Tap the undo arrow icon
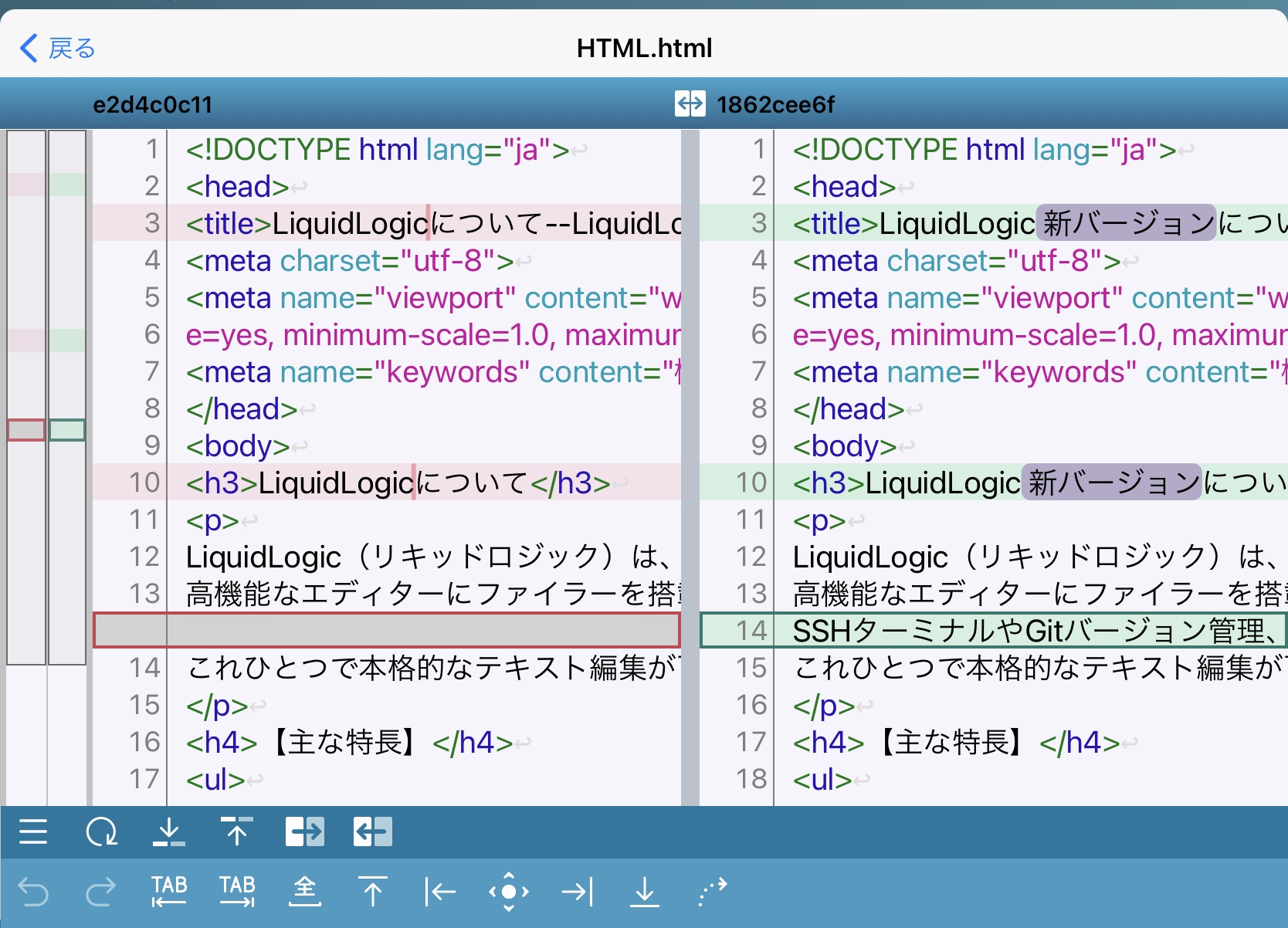This screenshot has width=1288, height=928. pos(33,892)
